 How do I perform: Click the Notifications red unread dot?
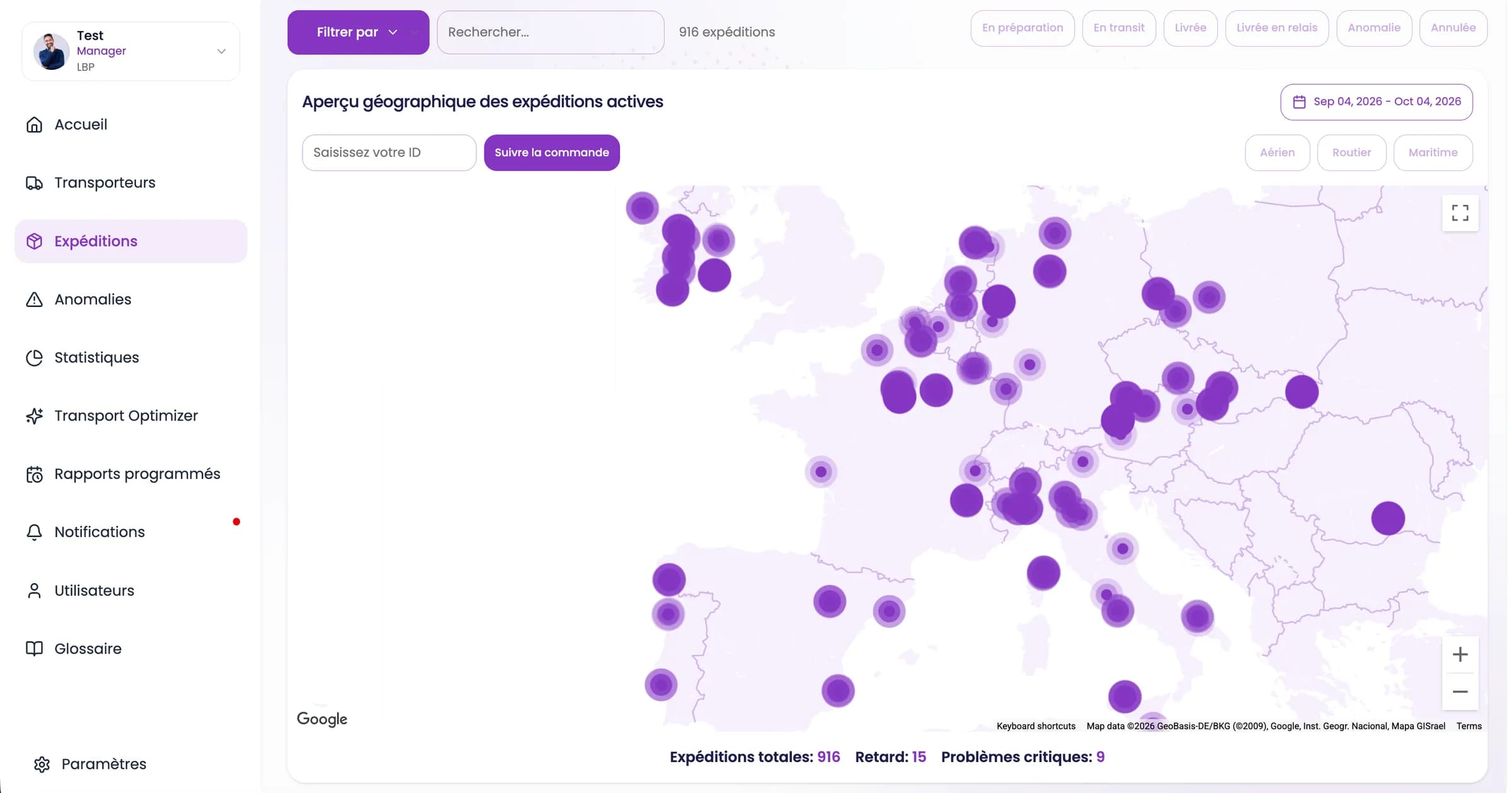pyautogui.click(x=236, y=522)
